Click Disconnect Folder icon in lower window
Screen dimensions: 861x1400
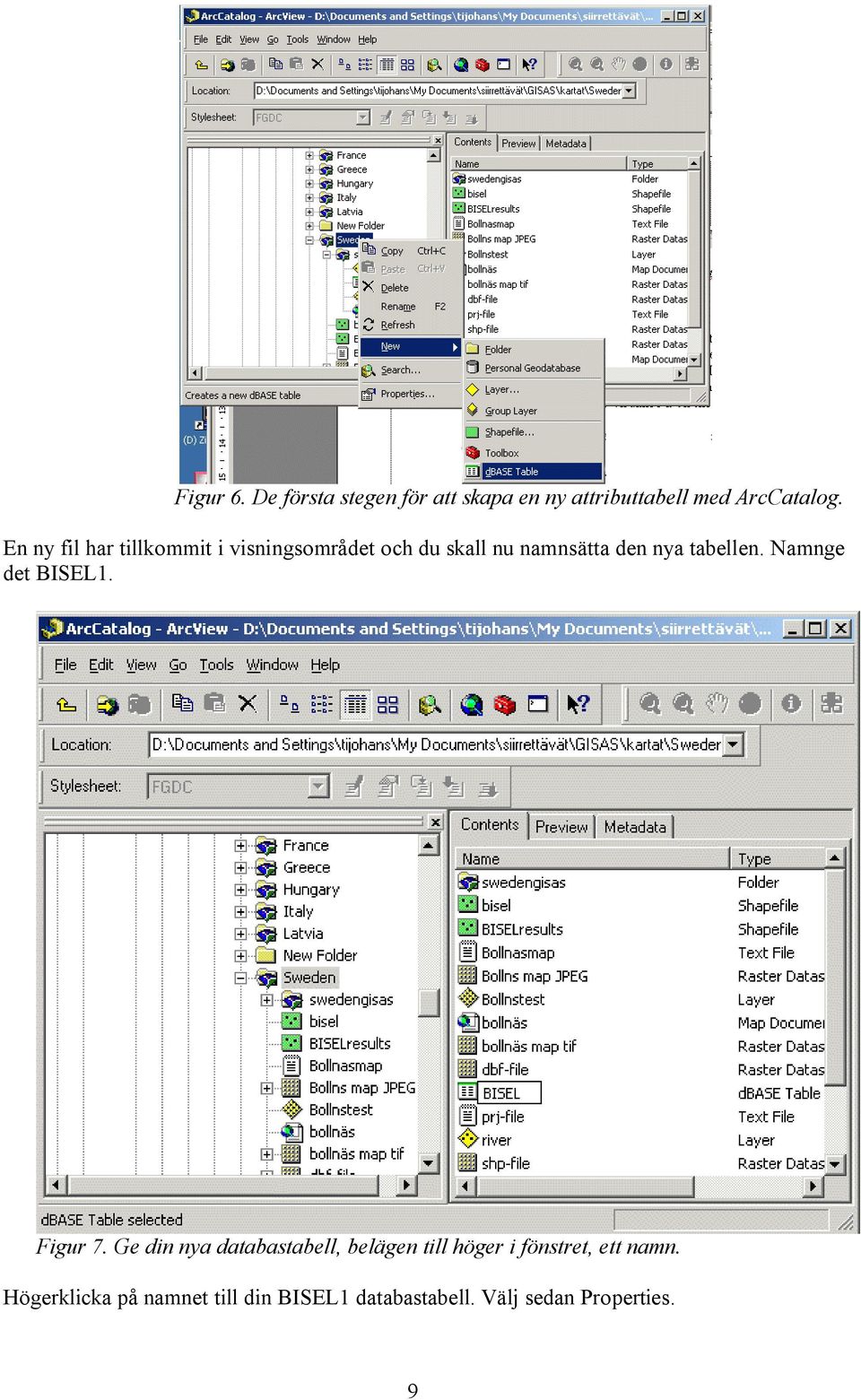pos(140,704)
